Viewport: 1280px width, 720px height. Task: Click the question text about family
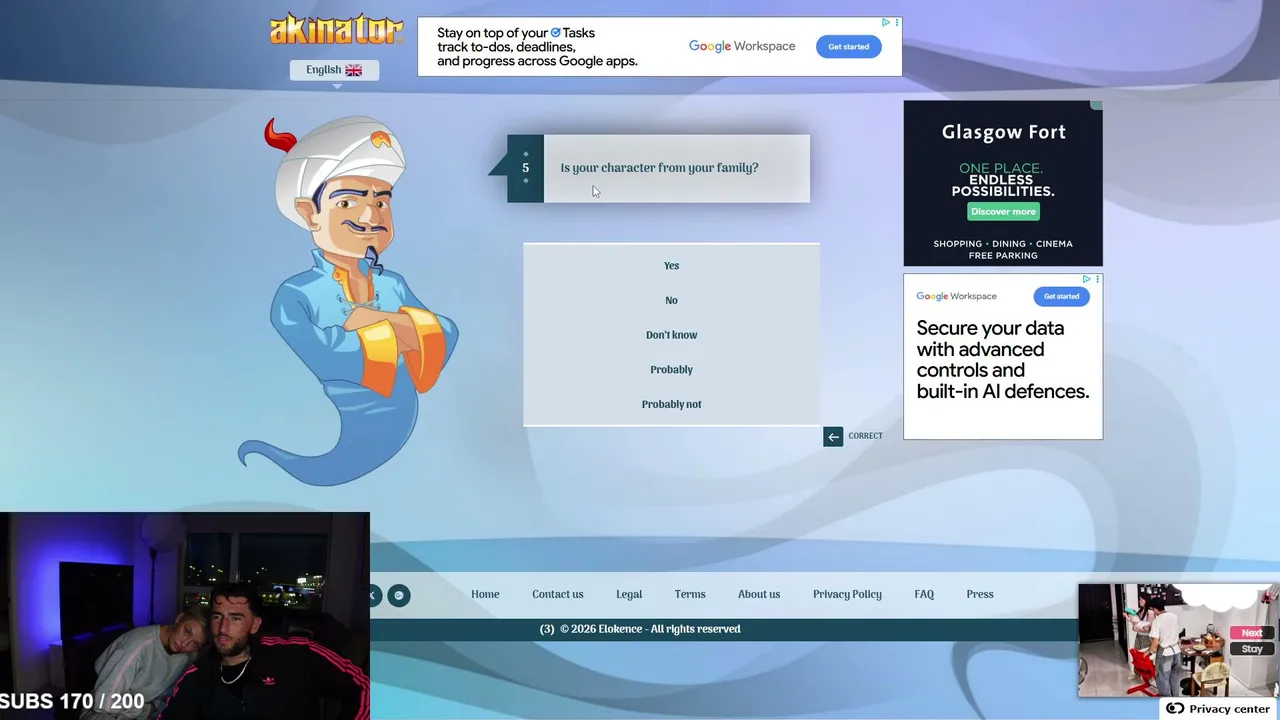point(659,168)
